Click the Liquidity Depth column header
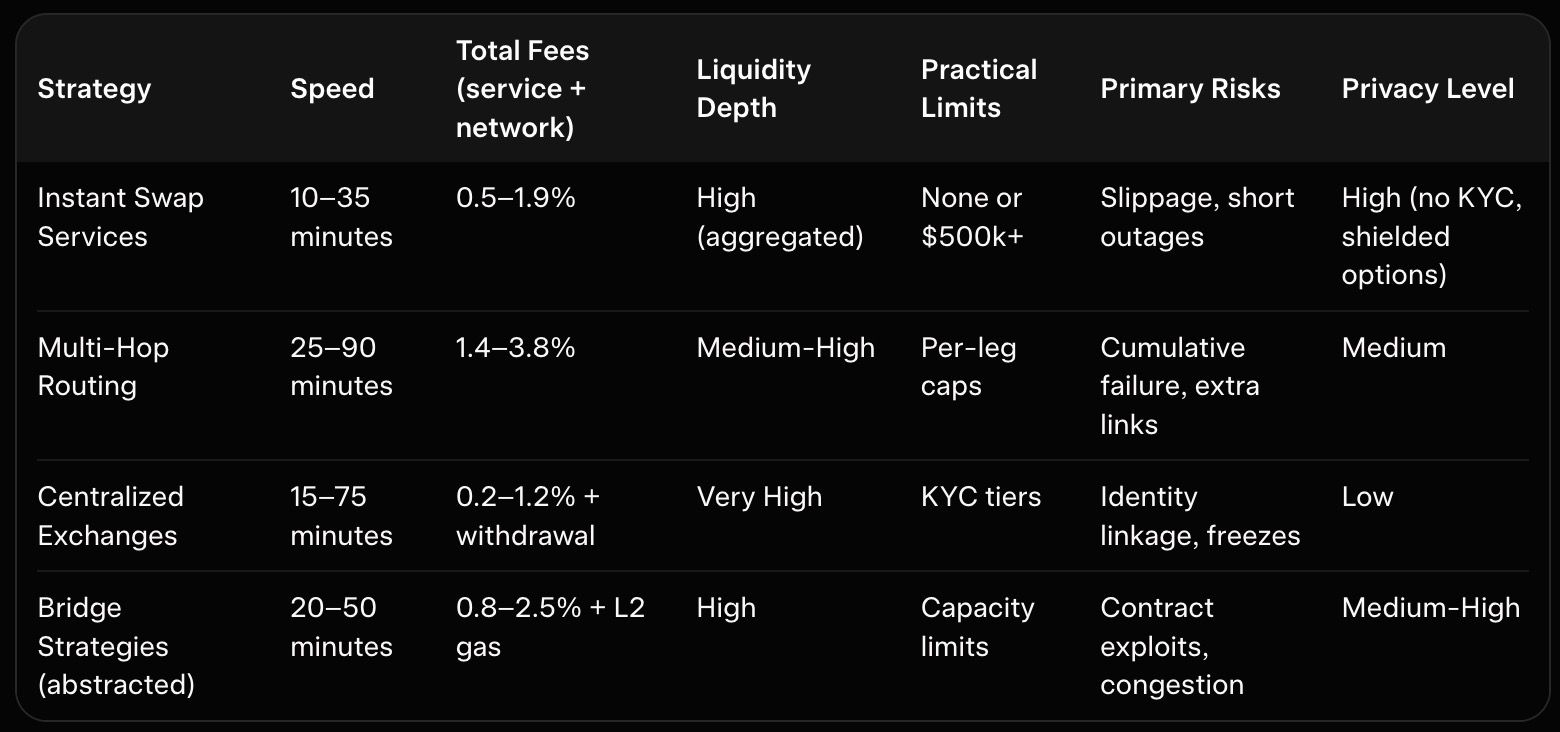1560x732 pixels. coord(754,89)
